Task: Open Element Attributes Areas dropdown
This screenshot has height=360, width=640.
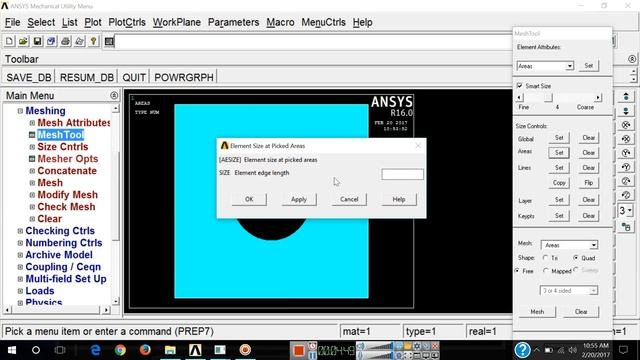Action: click(x=569, y=66)
